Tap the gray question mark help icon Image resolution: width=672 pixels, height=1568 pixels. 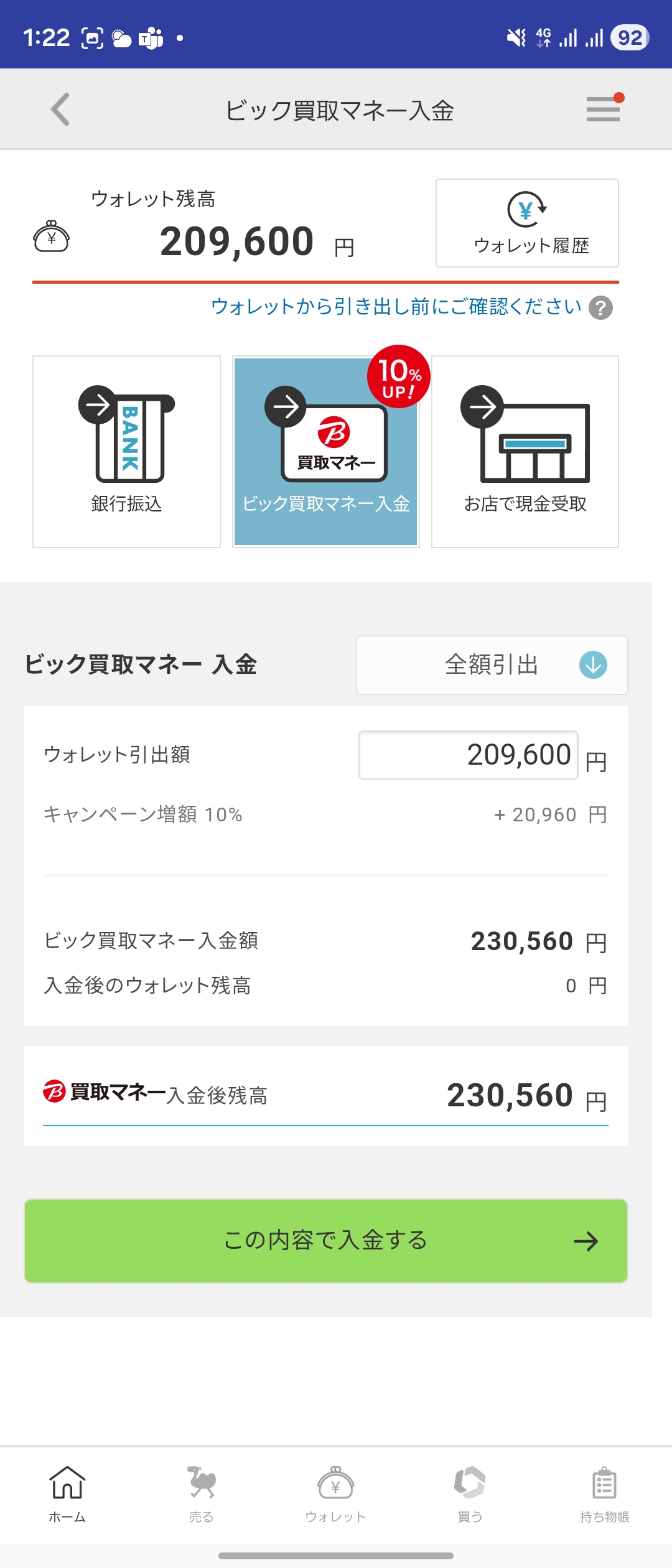(600, 308)
